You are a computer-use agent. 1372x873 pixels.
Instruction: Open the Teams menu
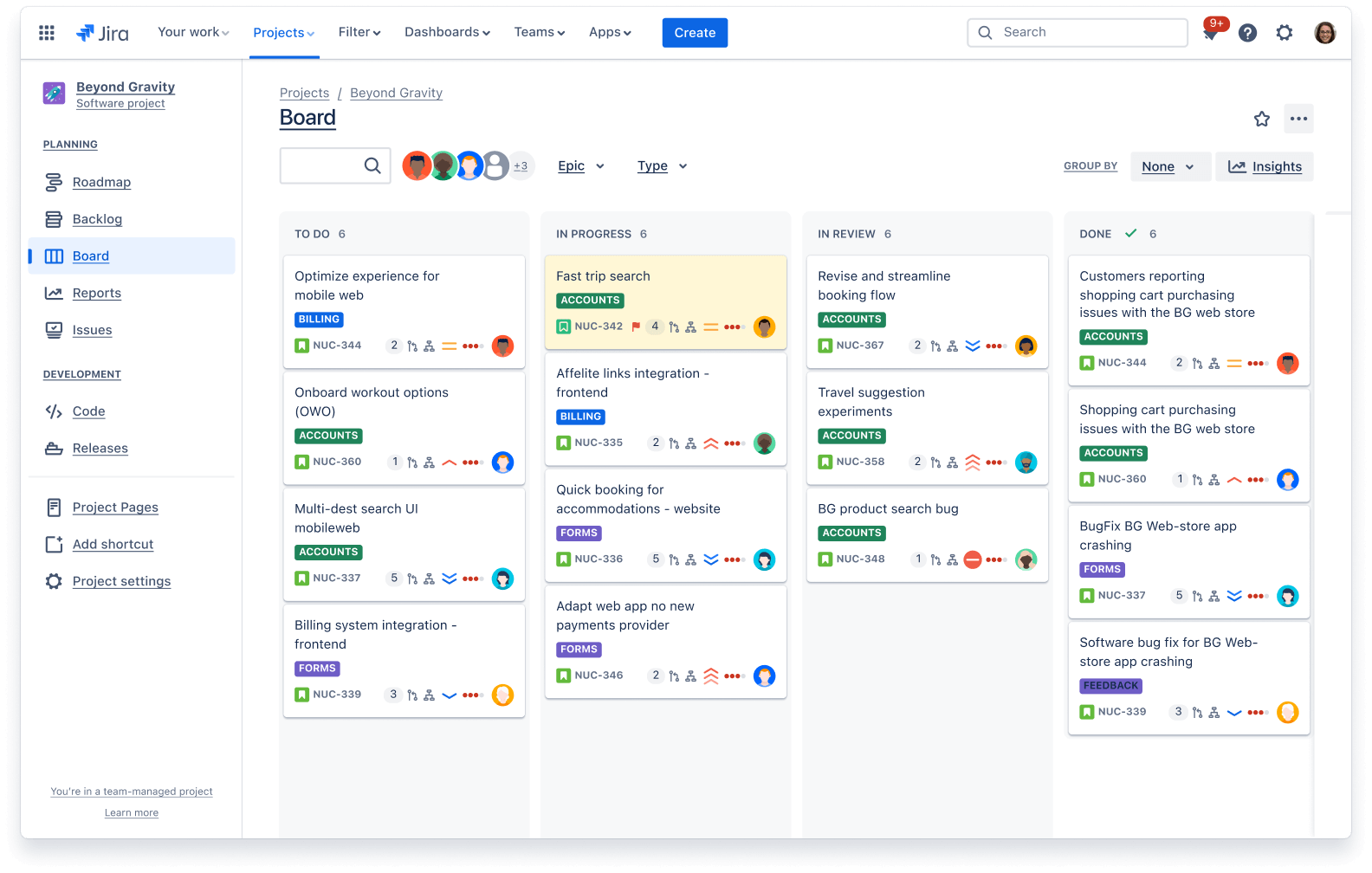pyautogui.click(x=539, y=32)
